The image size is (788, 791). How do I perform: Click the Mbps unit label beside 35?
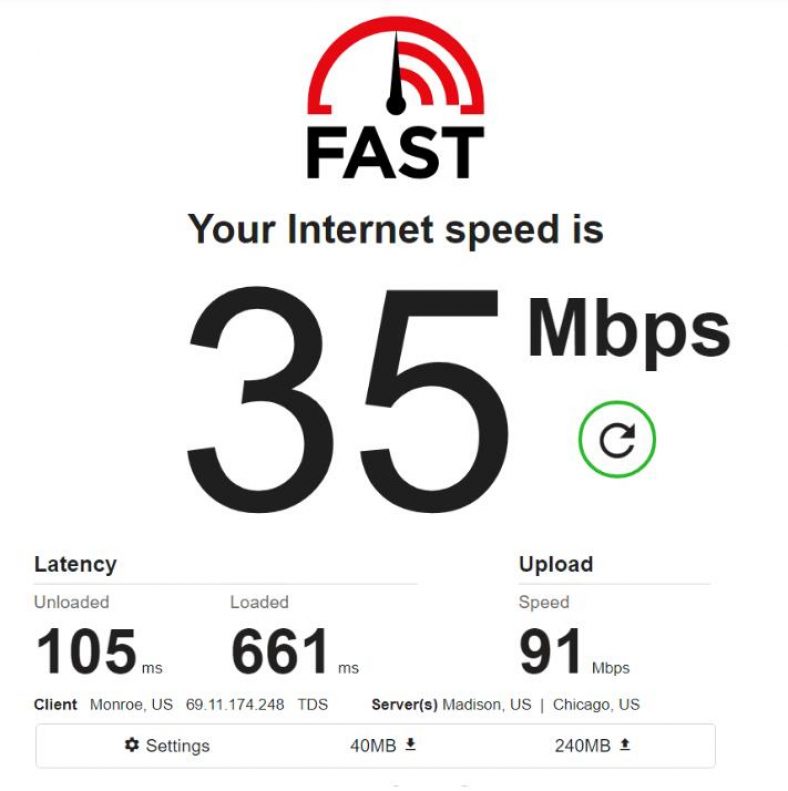[629, 333]
